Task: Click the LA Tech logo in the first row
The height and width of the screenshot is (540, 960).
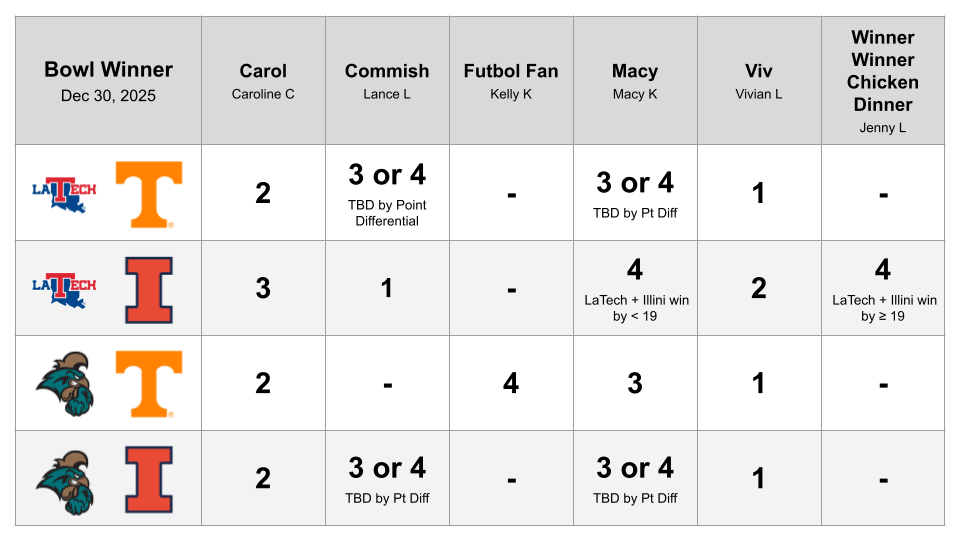Action: 64,192
